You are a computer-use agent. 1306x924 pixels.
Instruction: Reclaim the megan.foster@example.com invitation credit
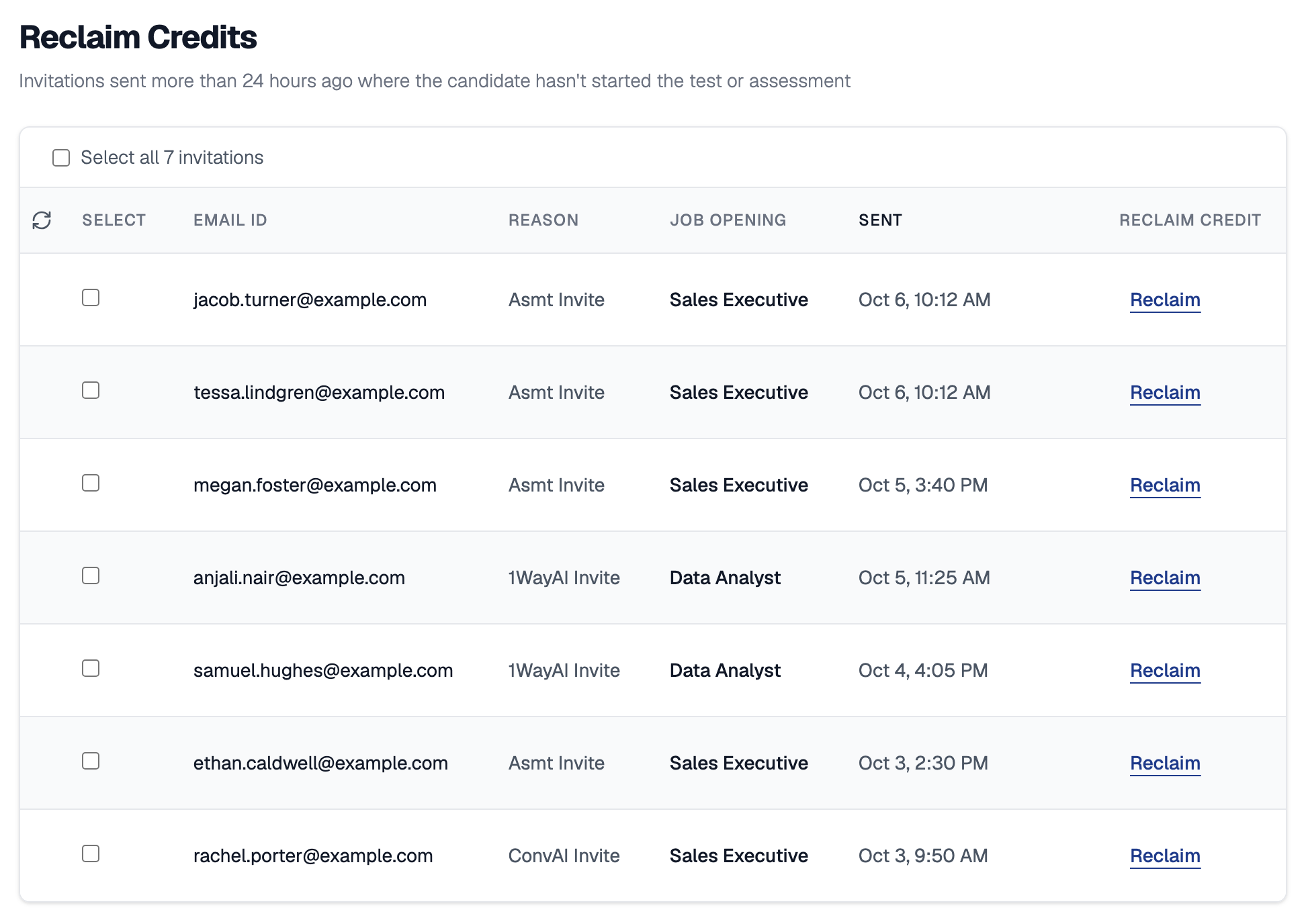[1165, 485]
